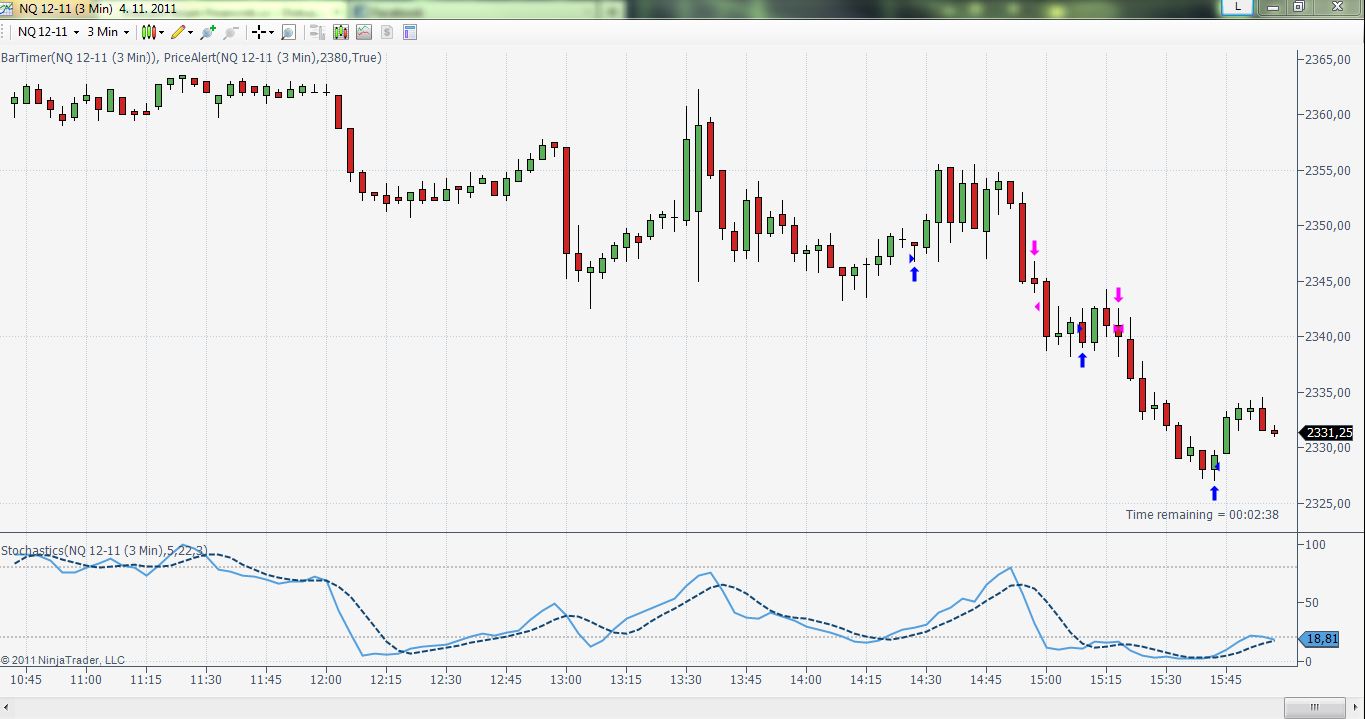This screenshot has height=719, width=1365.
Task: Click the 2011 NinjaTrader, LLC copyright text
Action: click(63, 660)
